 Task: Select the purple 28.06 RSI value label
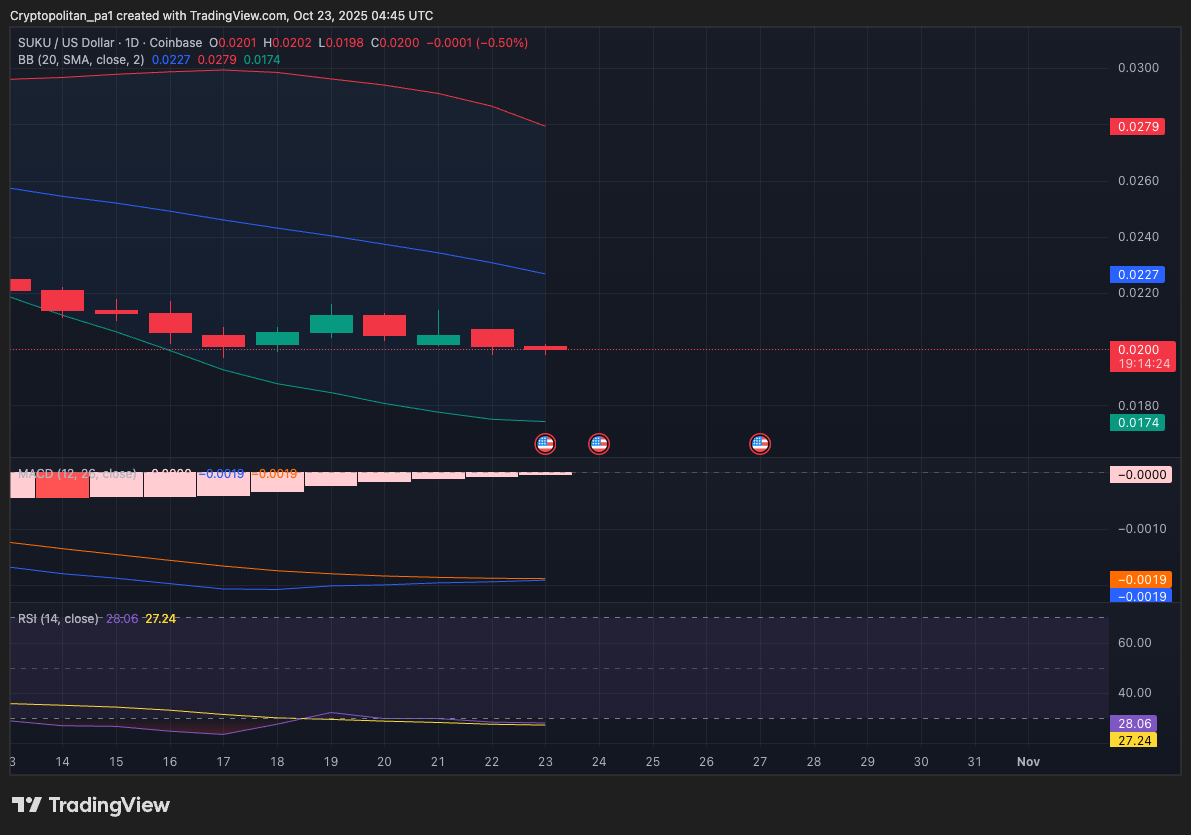(x=1136, y=723)
